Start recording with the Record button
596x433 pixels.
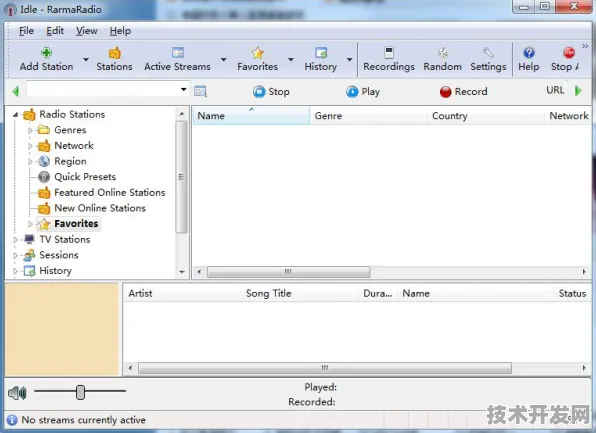(x=463, y=92)
